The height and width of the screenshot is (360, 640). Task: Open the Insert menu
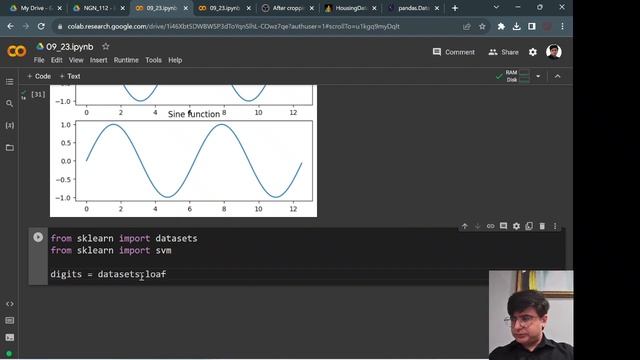(x=98, y=60)
